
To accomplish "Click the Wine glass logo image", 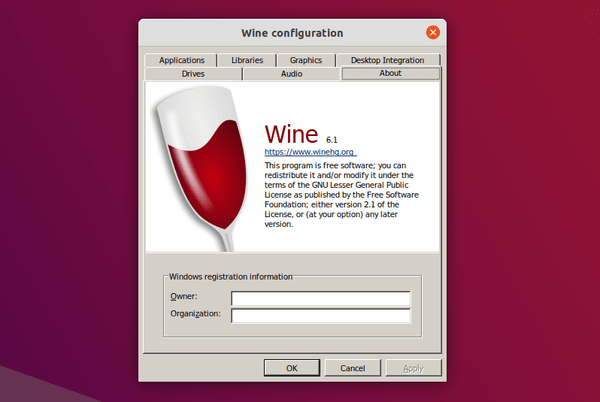I will [200, 168].
